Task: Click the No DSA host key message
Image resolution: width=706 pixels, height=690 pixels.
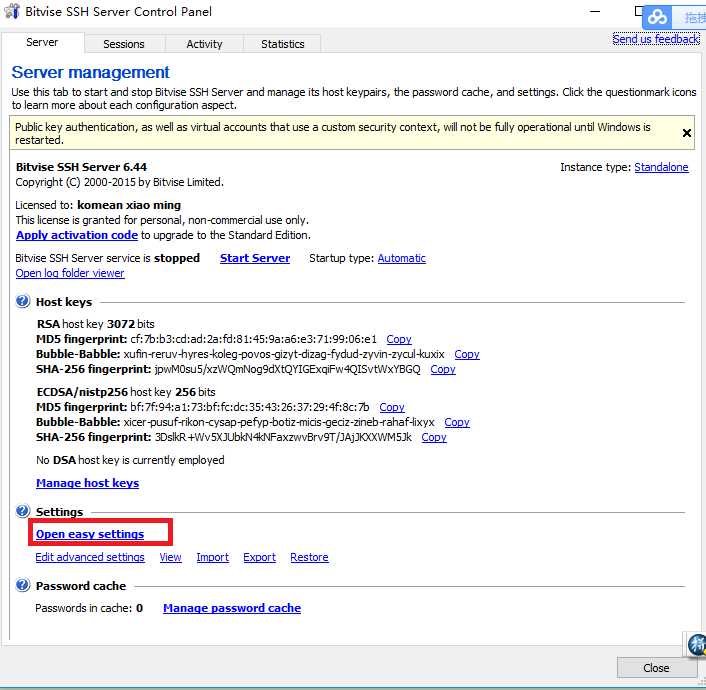Action: [x=130, y=460]
